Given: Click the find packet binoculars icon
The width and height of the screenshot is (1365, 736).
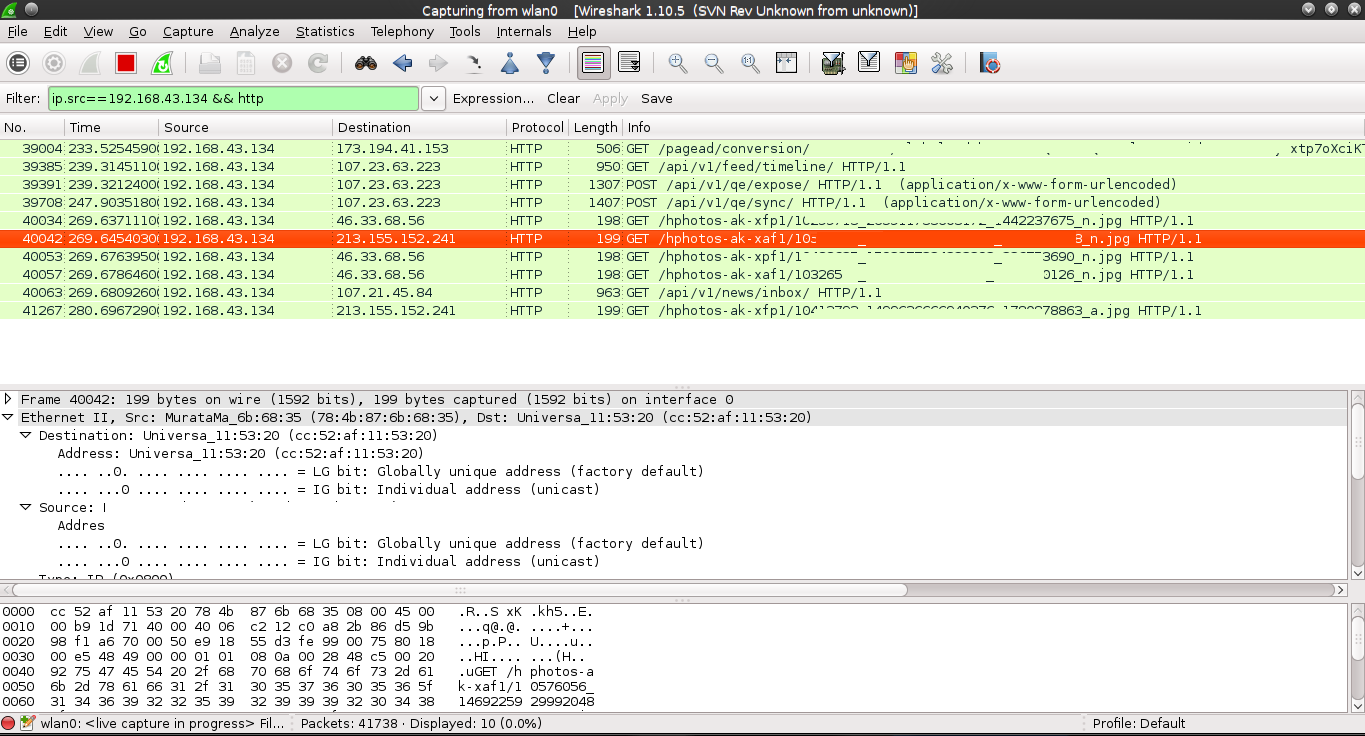Looking at the screenshot, I should 366,64.
